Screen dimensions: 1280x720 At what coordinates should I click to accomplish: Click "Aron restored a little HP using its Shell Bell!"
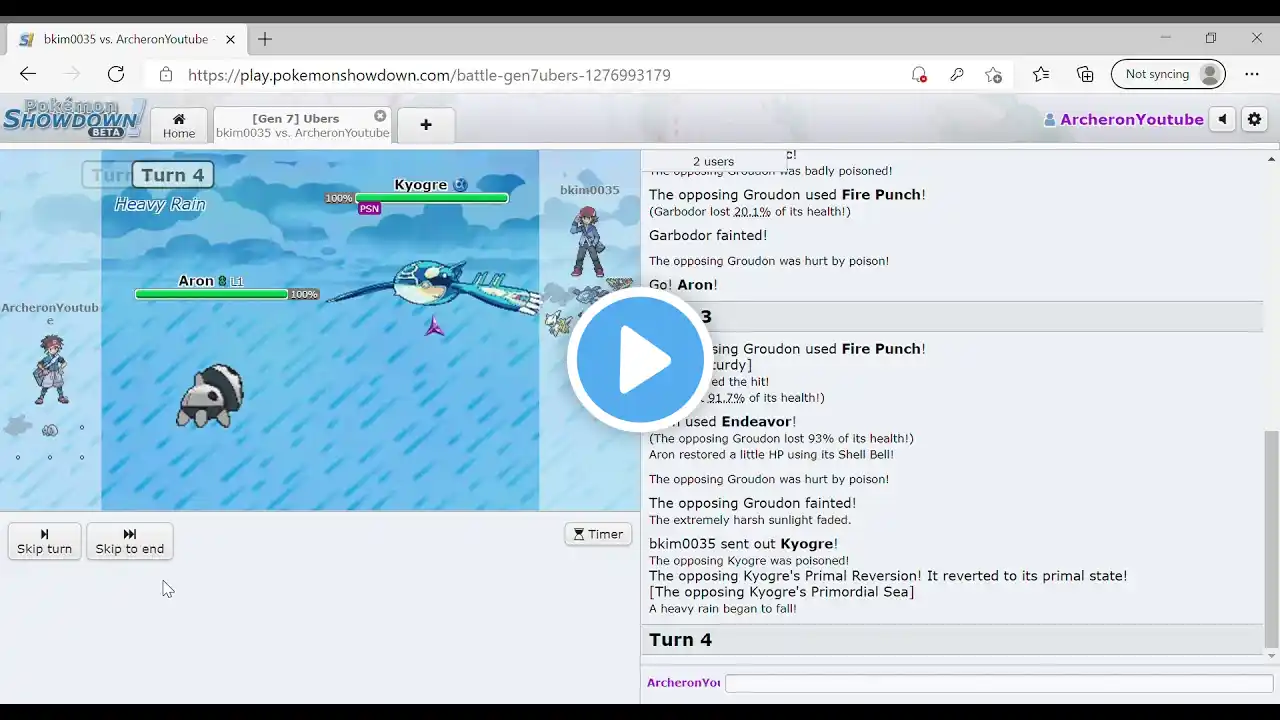tap(771, 454)
